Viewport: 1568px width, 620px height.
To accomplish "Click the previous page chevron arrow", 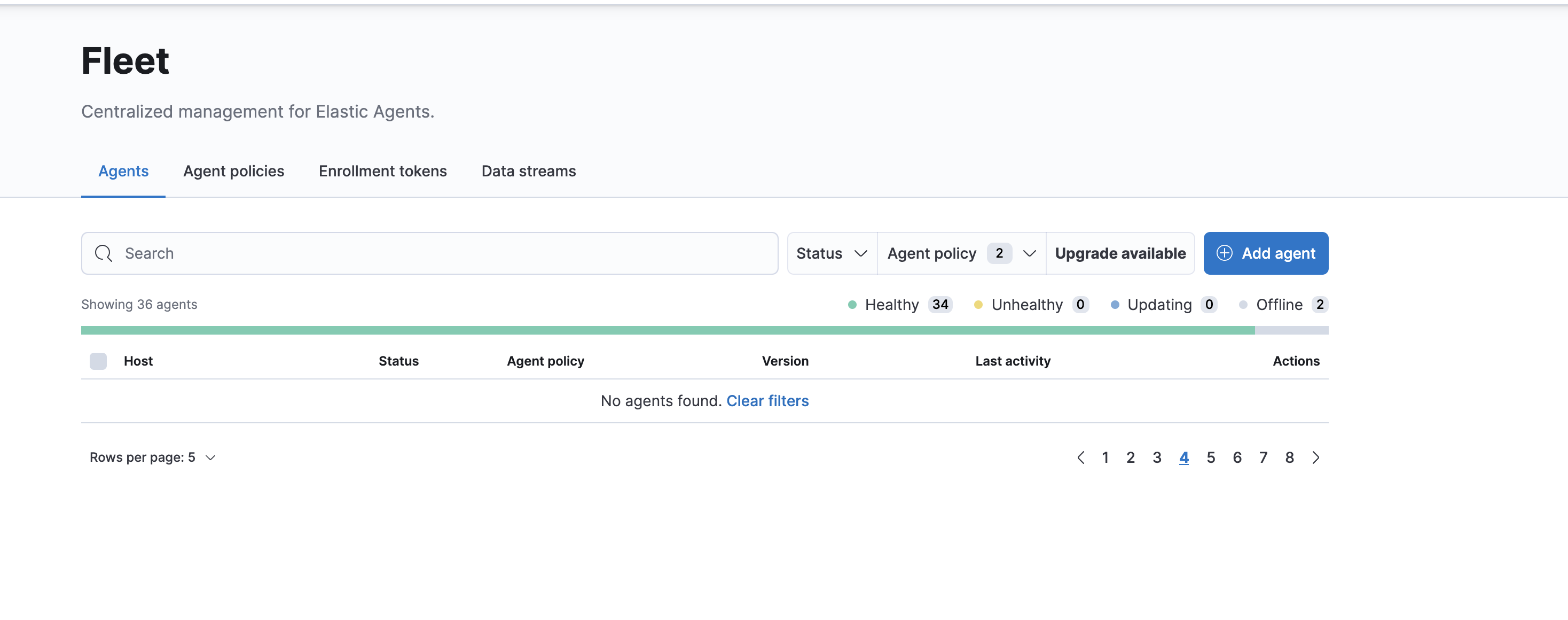I will (1081, 457).
